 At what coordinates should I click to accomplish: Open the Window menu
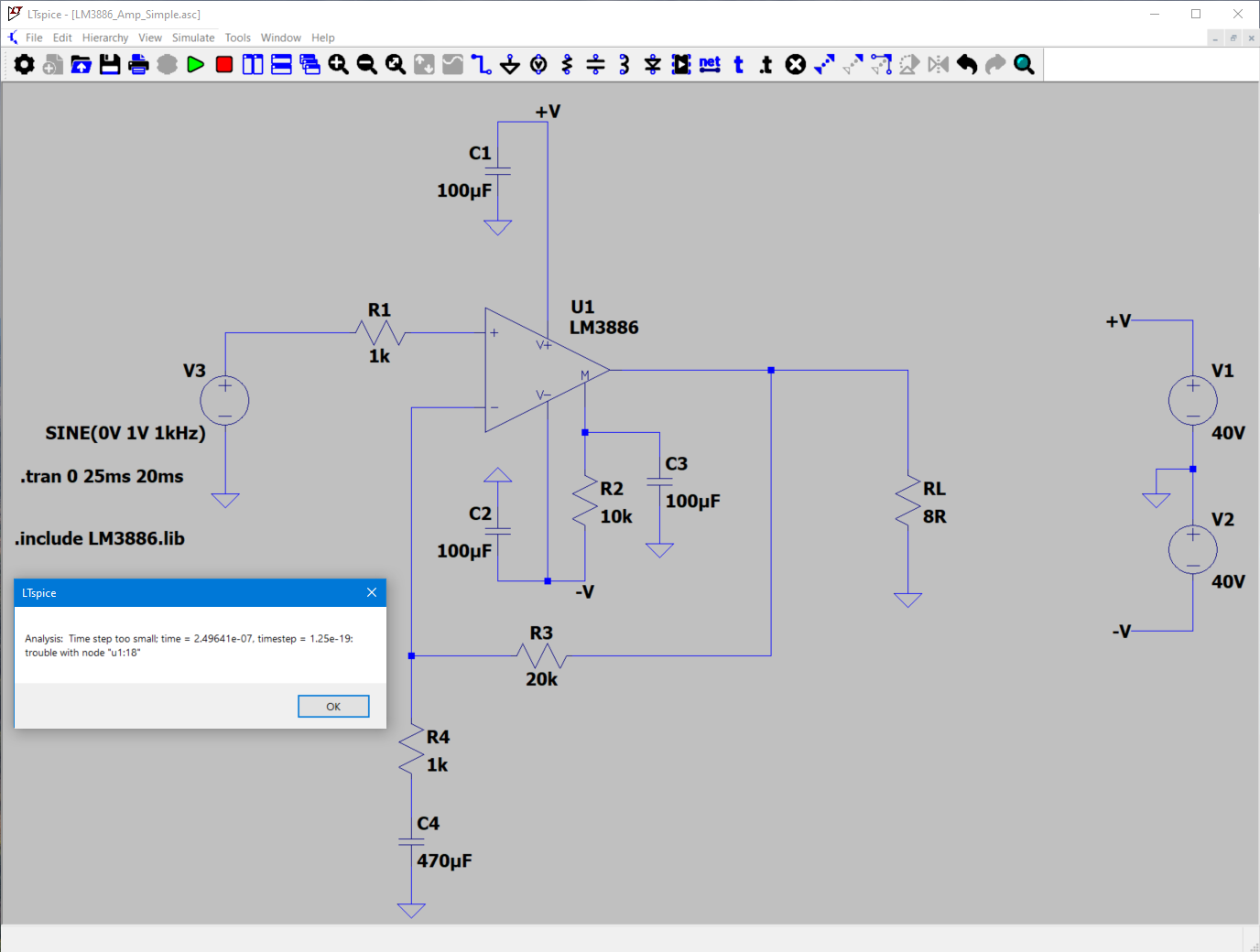[x=281, y=38]
